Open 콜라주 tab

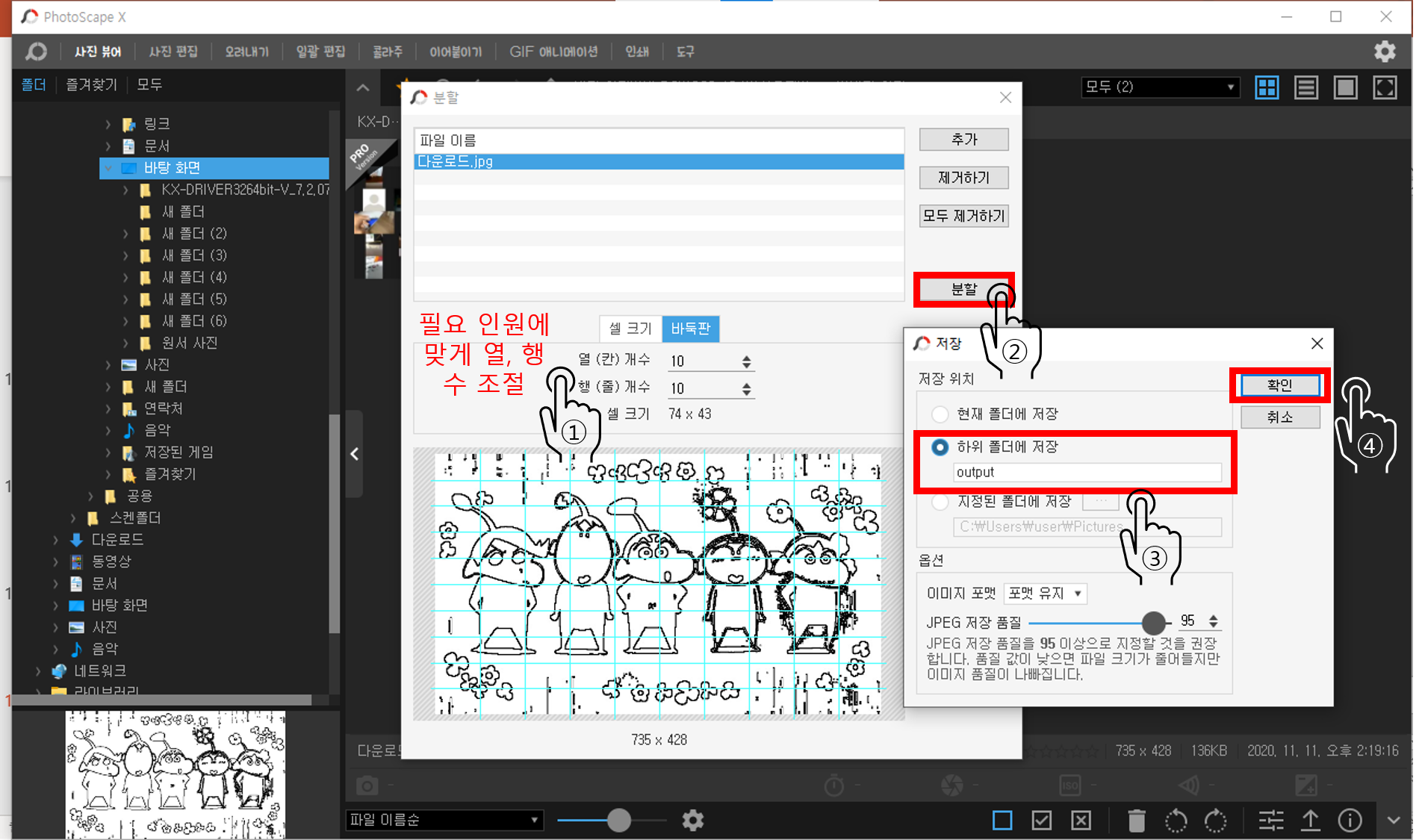click(387, 52)
